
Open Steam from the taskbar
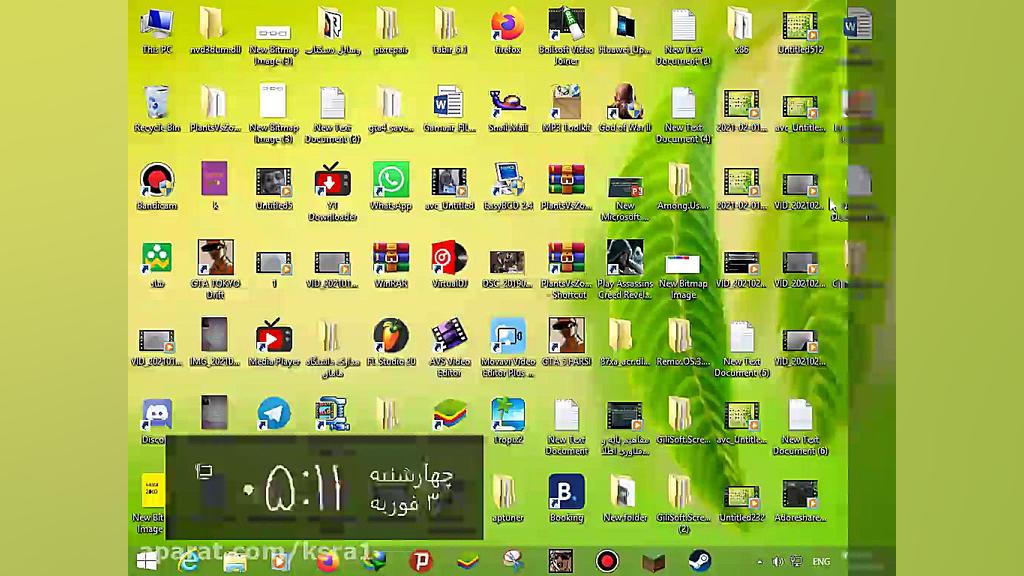(699, 560)
